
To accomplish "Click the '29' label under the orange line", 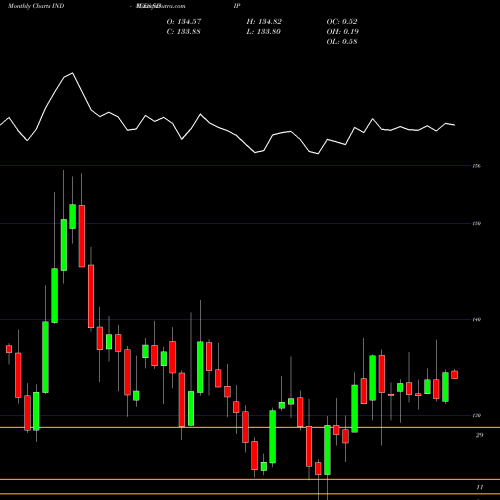I will [479, 435].
